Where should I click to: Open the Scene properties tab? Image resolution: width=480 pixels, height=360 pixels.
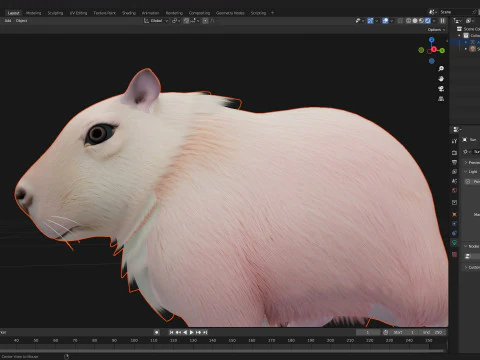454,181
